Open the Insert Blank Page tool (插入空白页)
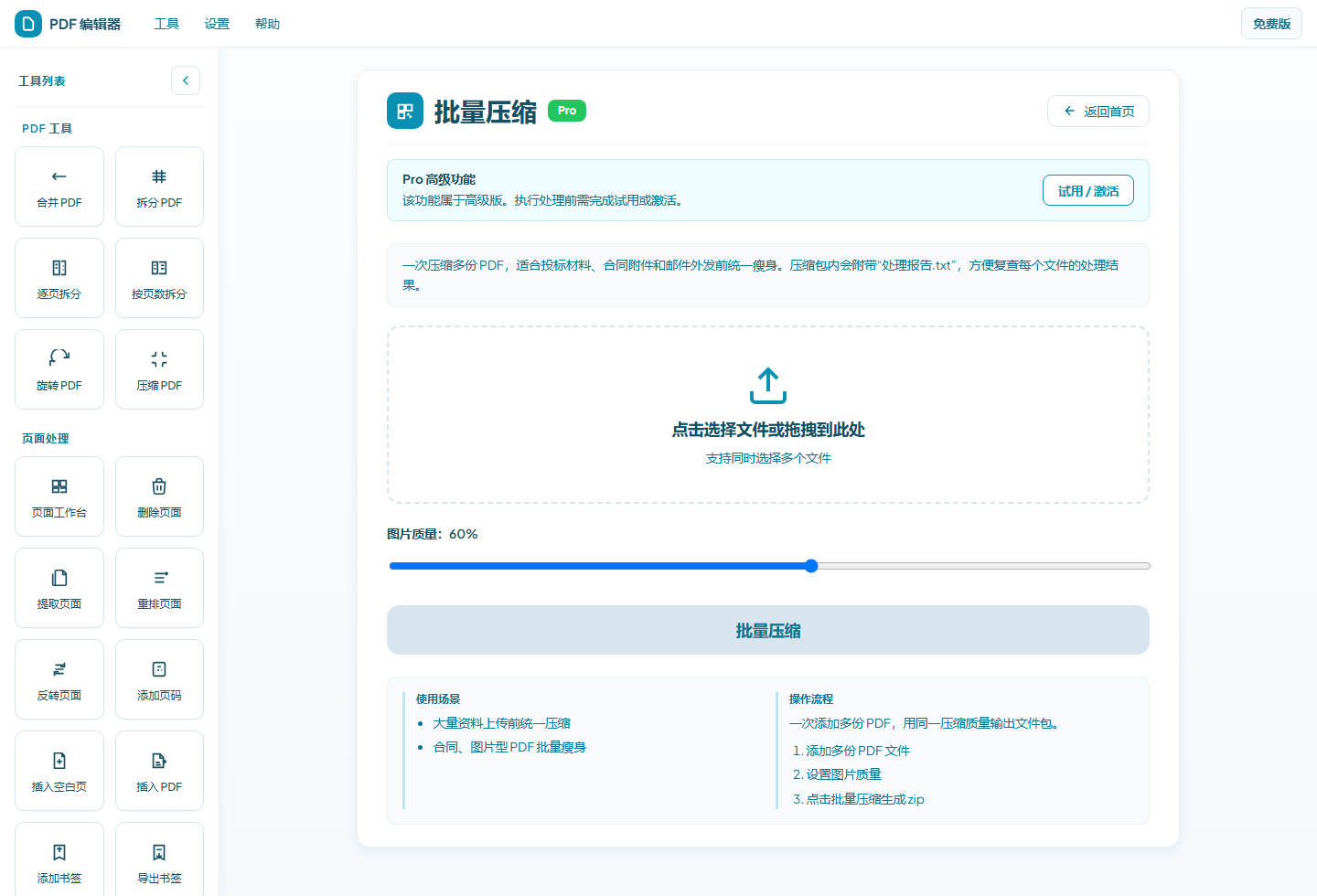The height and width of the screenshot is (896, 1317). (59, 771)
